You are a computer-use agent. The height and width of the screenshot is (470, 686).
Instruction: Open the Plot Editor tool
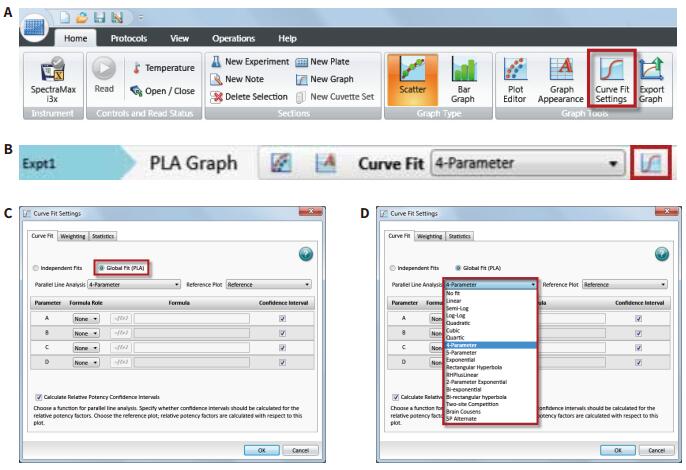pos(515,80)
